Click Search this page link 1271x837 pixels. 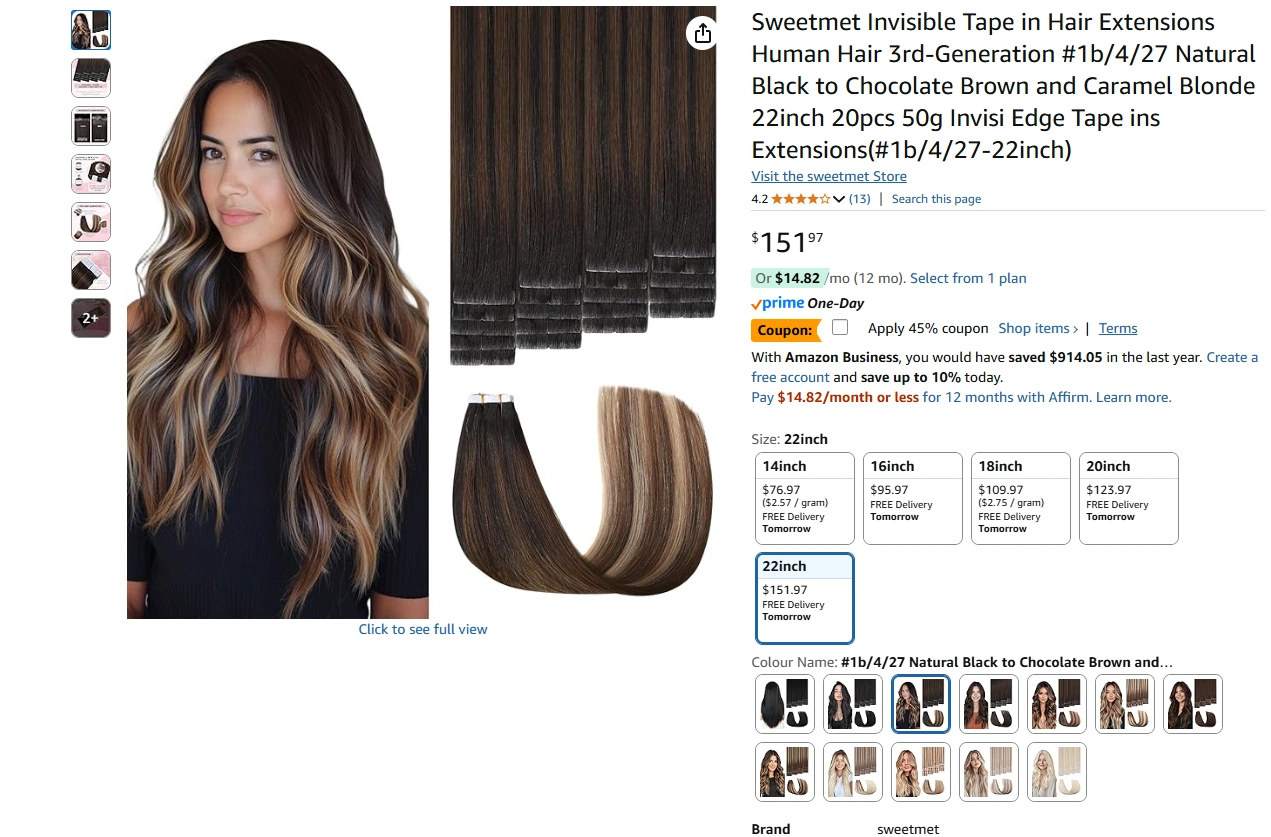[x=936, y=199]
